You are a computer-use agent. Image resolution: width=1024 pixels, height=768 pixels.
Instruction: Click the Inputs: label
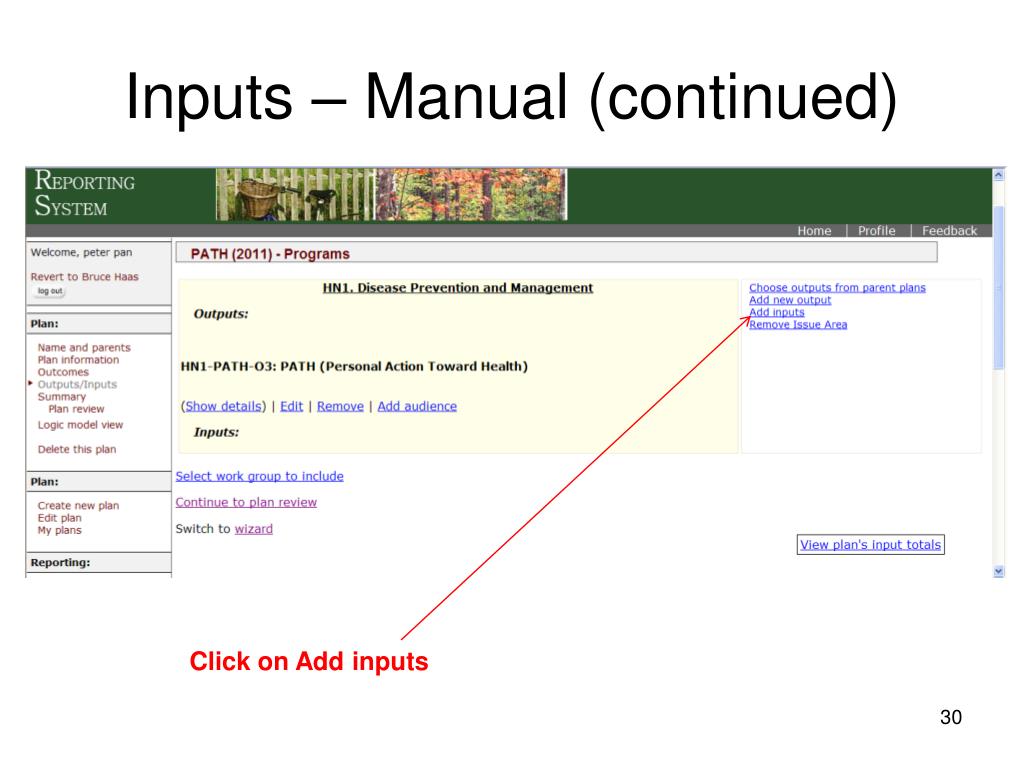point(216,432)
